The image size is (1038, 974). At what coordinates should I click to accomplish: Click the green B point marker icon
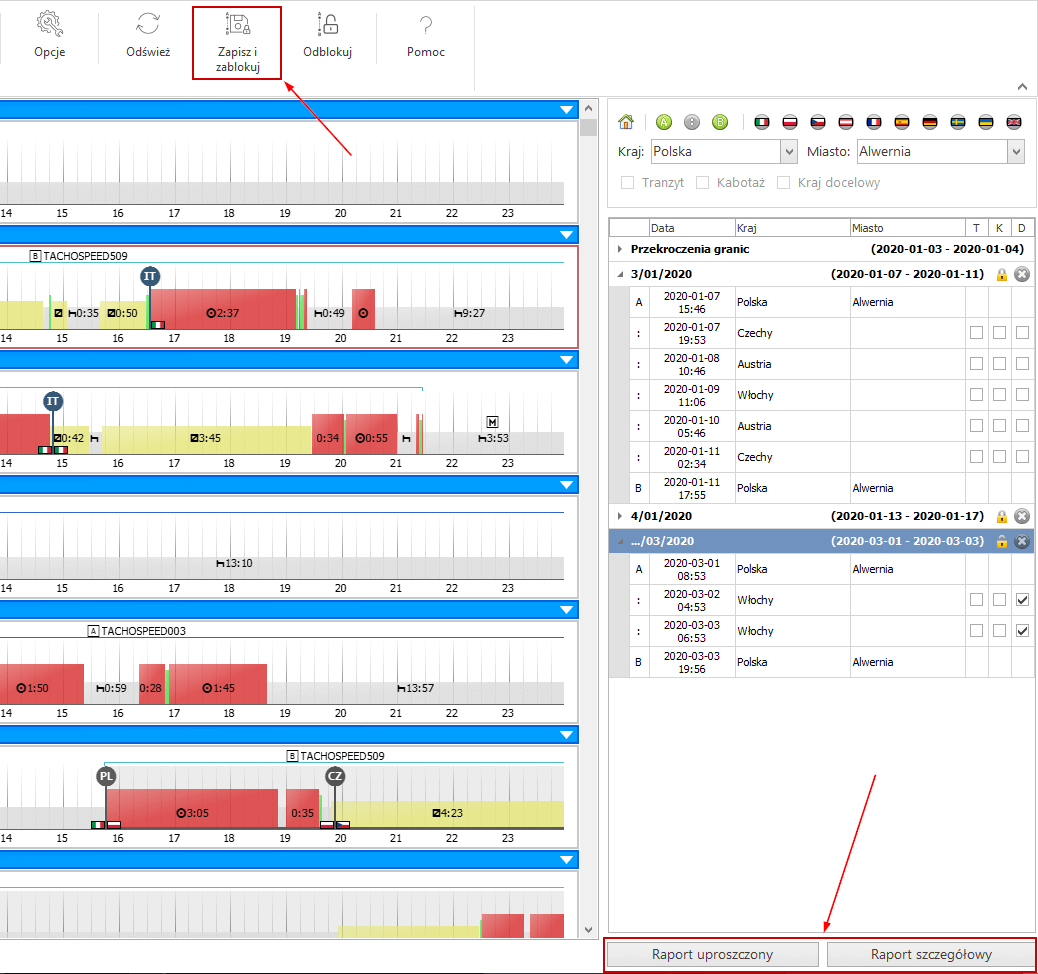[719, 122]
